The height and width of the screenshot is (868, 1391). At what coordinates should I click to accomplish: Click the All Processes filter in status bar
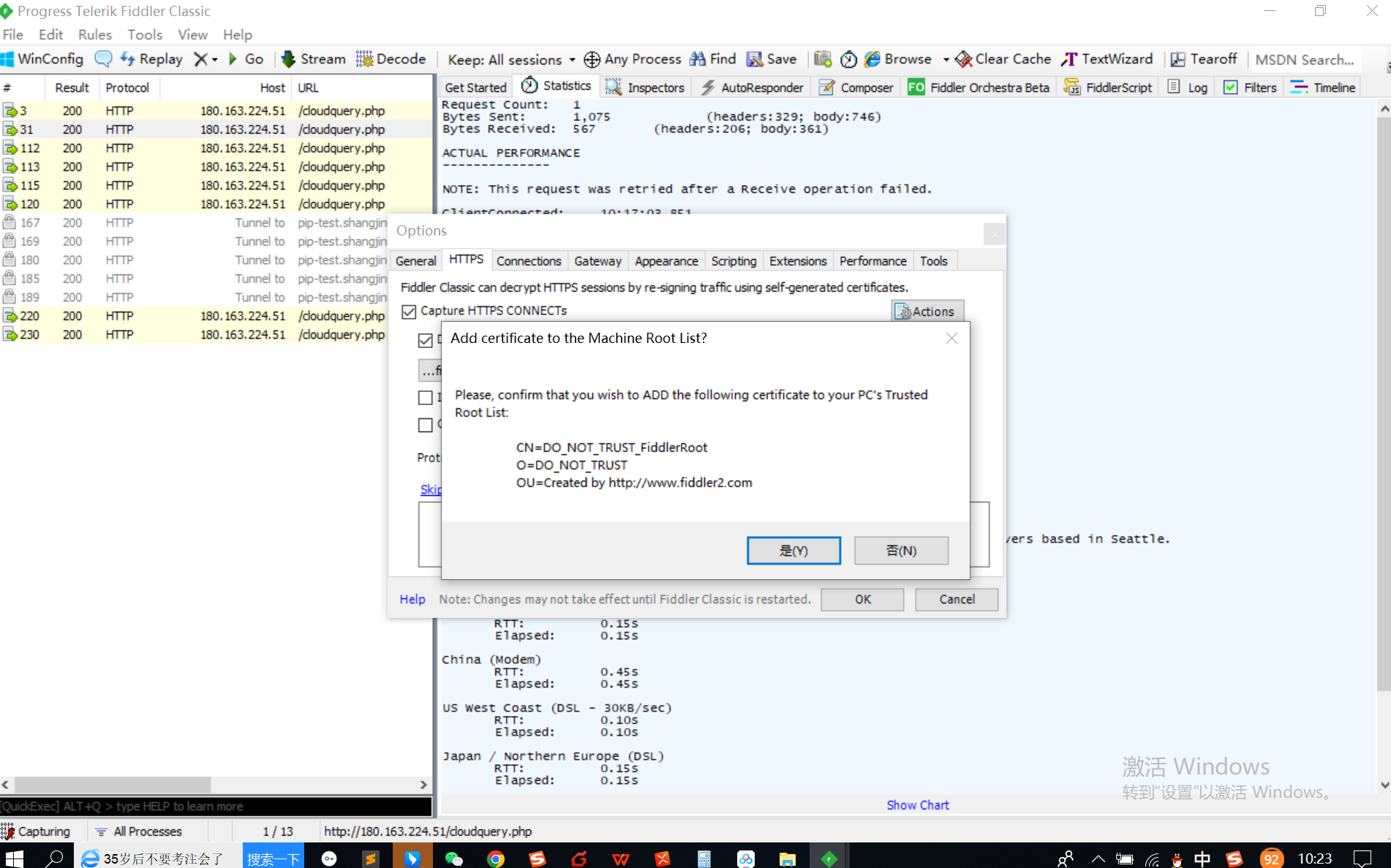click(x=139, y=831)
